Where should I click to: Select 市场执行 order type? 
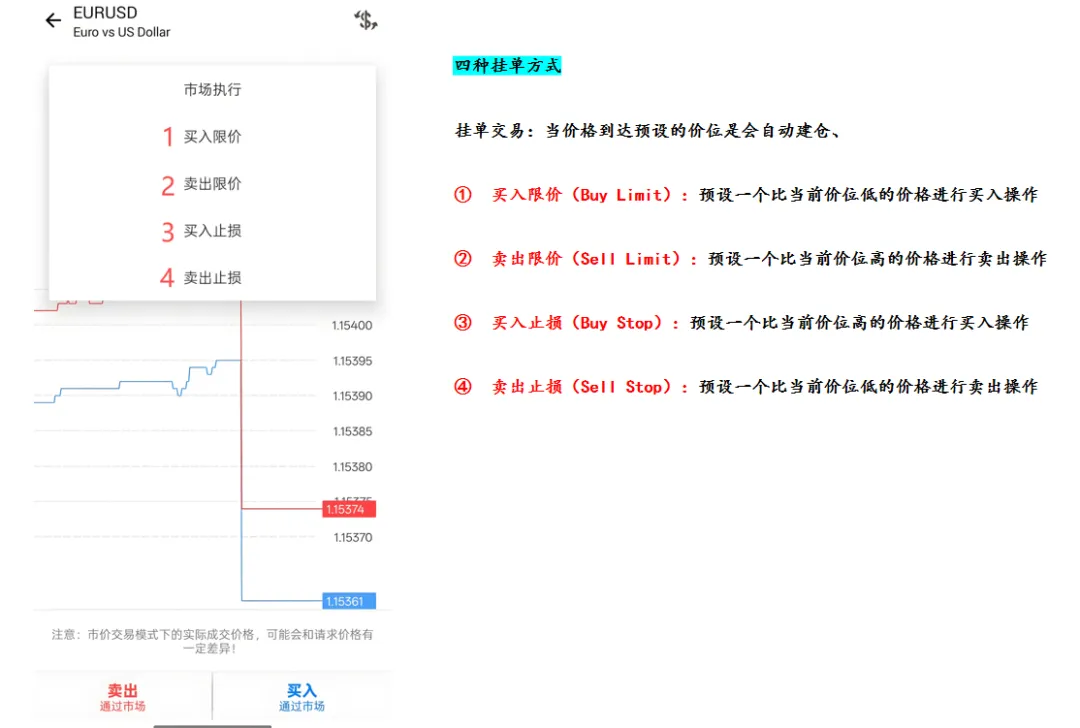click(x=212, y=90)
